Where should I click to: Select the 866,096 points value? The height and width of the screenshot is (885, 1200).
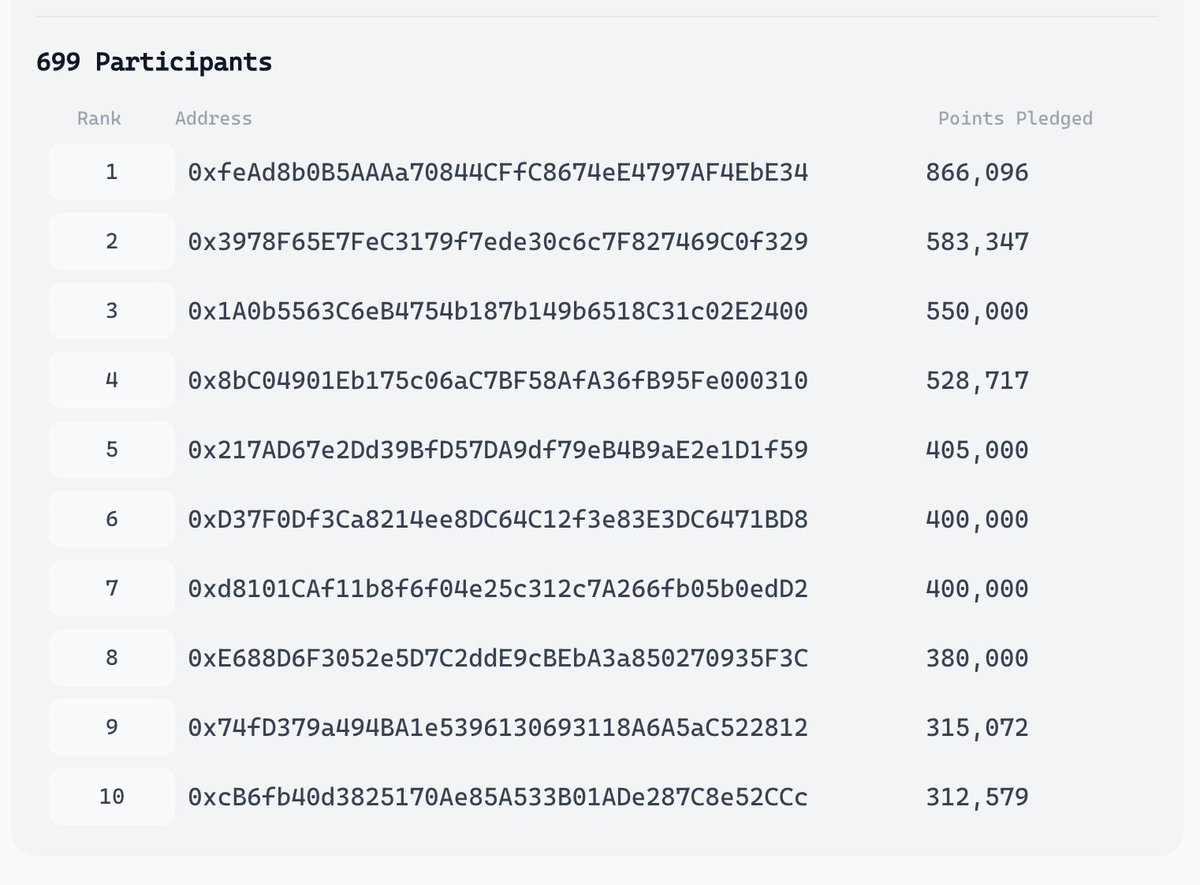[x=977, y=174]
